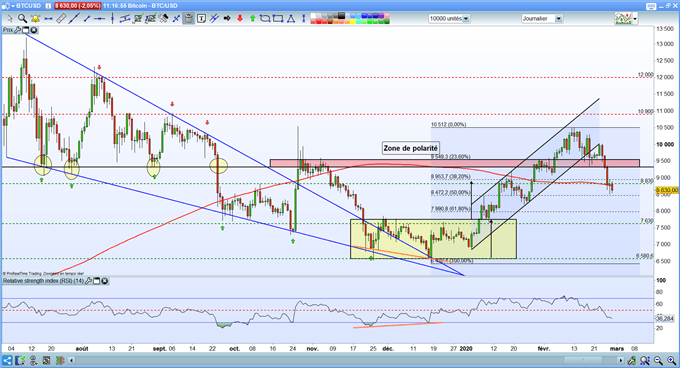Expand the 10000 unités dropdown
The height and width of the screenshot is (368, 680).
coord(466,19)
